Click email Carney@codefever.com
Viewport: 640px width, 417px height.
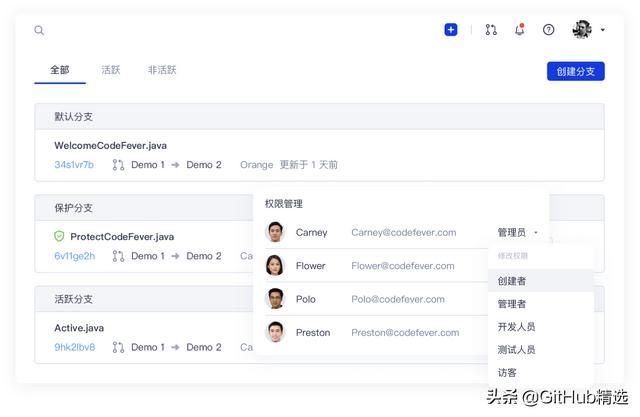(404, 233)
